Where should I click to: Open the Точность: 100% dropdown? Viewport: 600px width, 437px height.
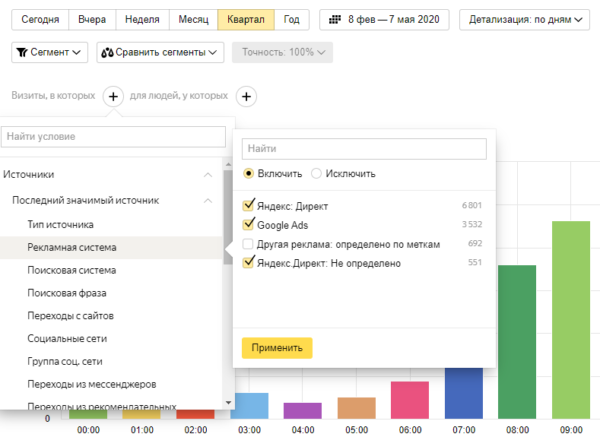[x=282, y=52]
